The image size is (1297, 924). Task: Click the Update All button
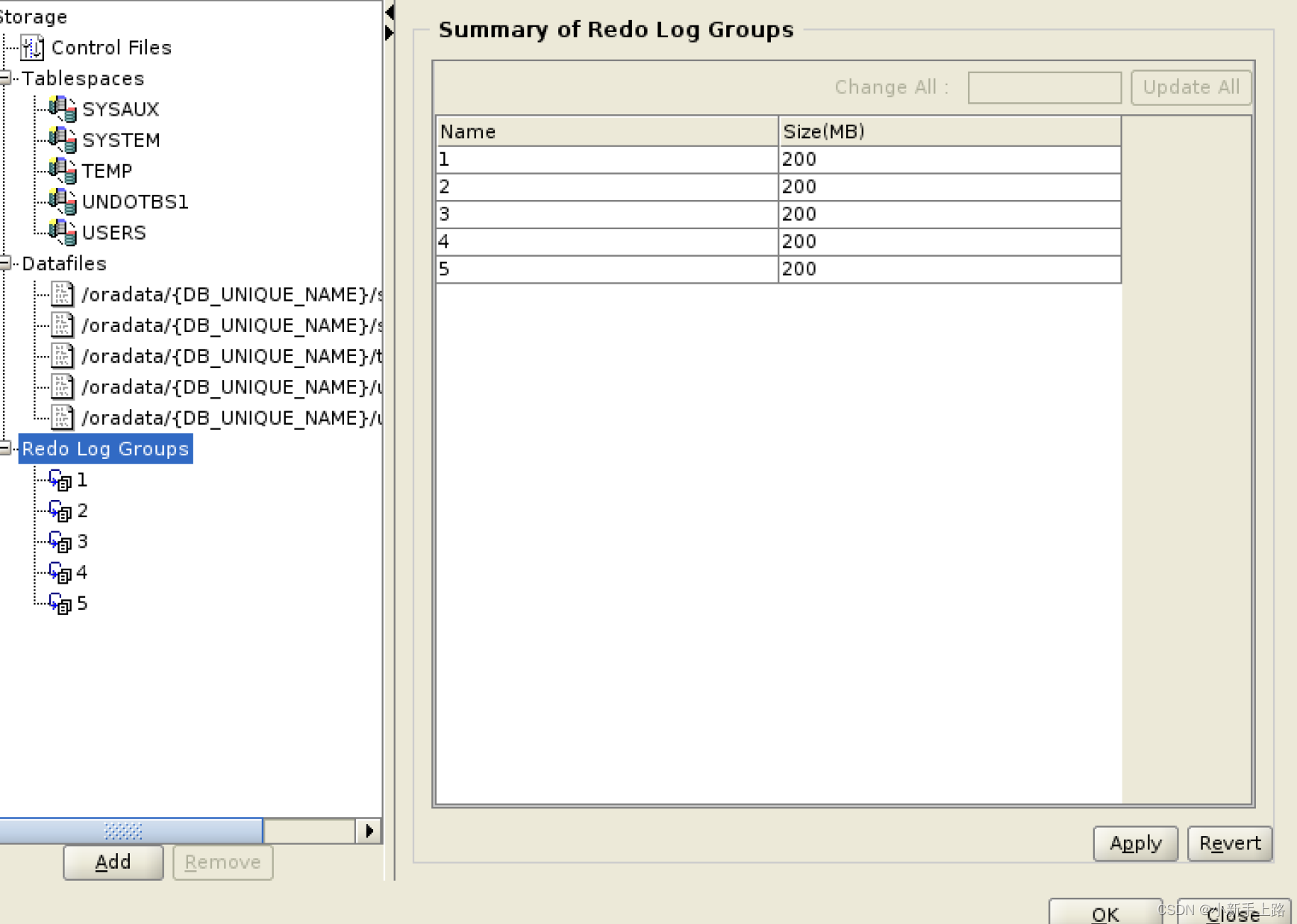tap(1191, 87)
